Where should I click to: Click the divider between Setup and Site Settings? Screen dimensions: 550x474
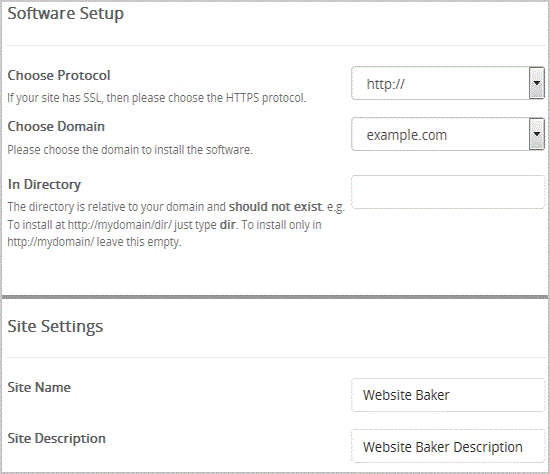pos(275,297)
